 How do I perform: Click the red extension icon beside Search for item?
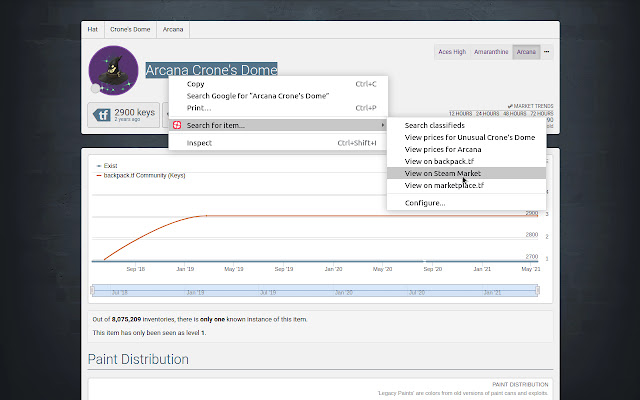click(177, 125)
